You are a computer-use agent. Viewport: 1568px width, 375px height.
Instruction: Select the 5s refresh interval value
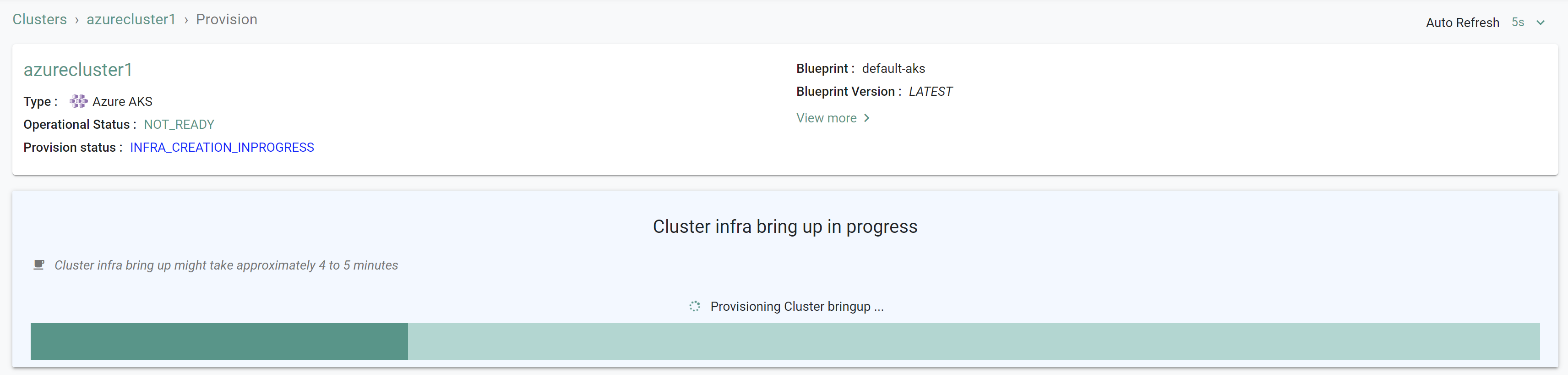(1518, 22)
